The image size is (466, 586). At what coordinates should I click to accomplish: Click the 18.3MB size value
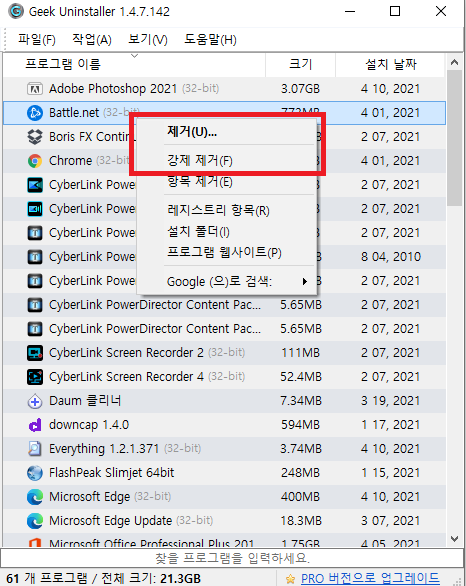301,521
